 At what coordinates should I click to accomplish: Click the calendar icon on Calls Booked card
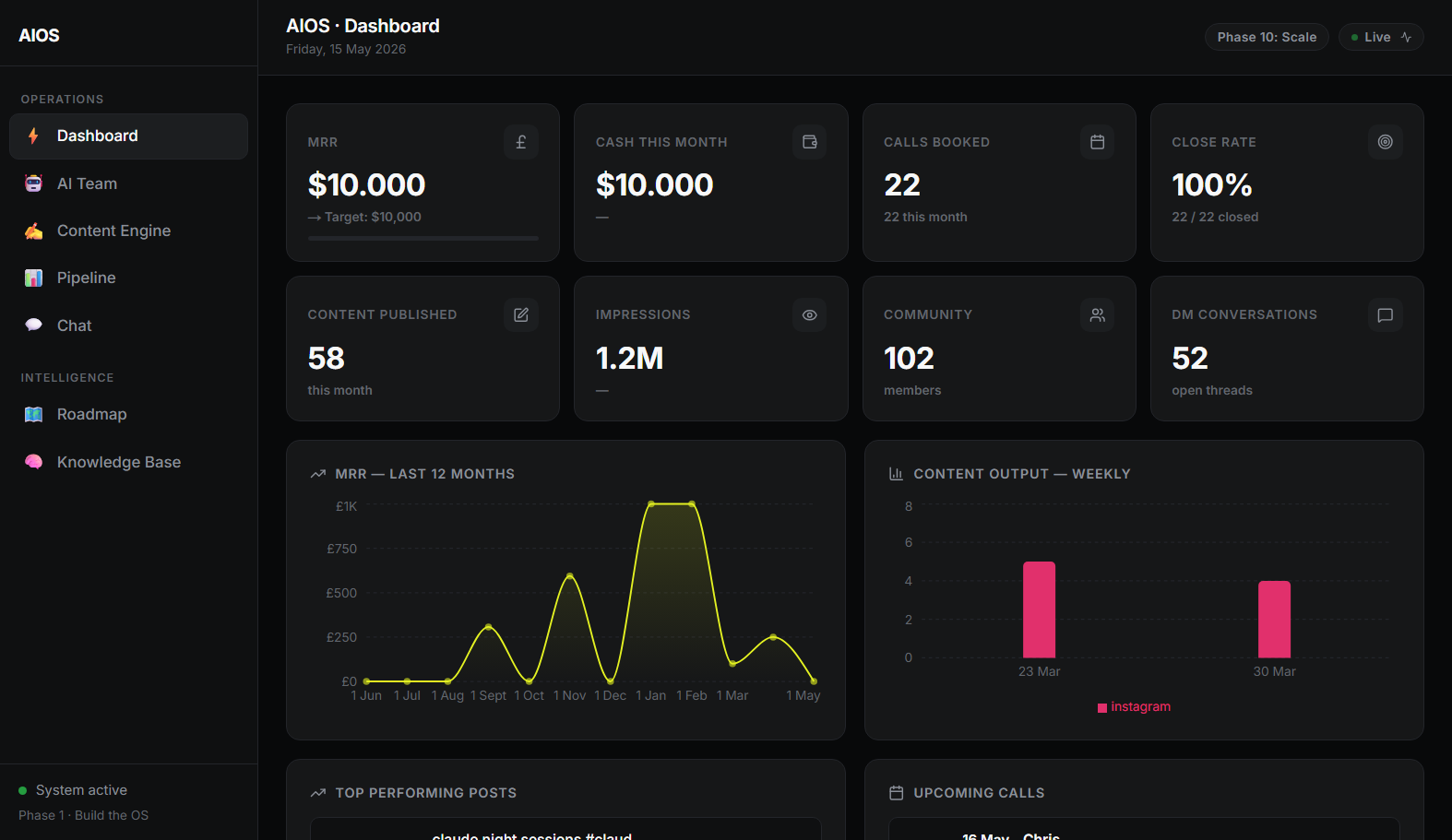(x=1097, y=142)
